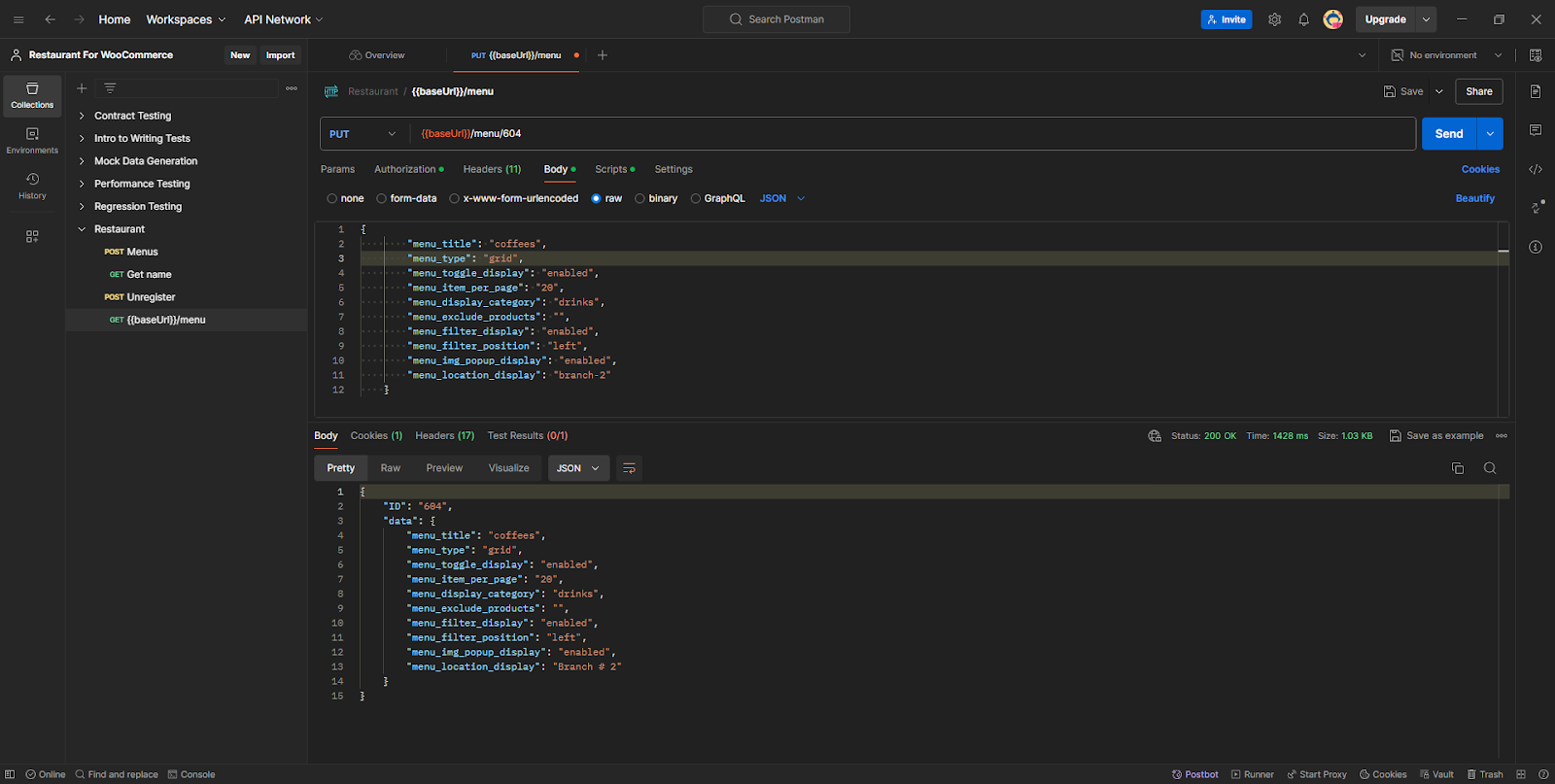Select the GraphQL body option
This screenshot has width=1555, height=784.
pyautogui.click(x=717, y=198)
